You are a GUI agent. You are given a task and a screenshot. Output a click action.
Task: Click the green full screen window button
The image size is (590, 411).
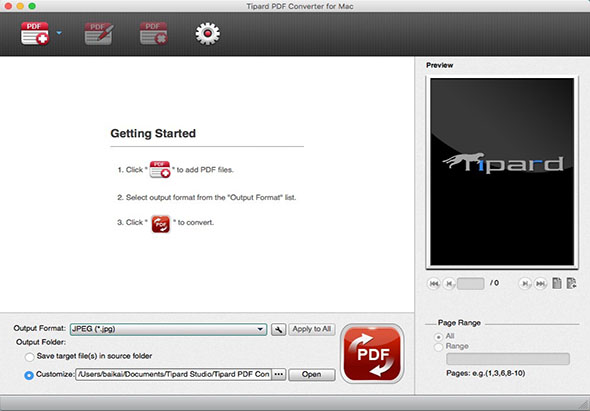(32, 6)
